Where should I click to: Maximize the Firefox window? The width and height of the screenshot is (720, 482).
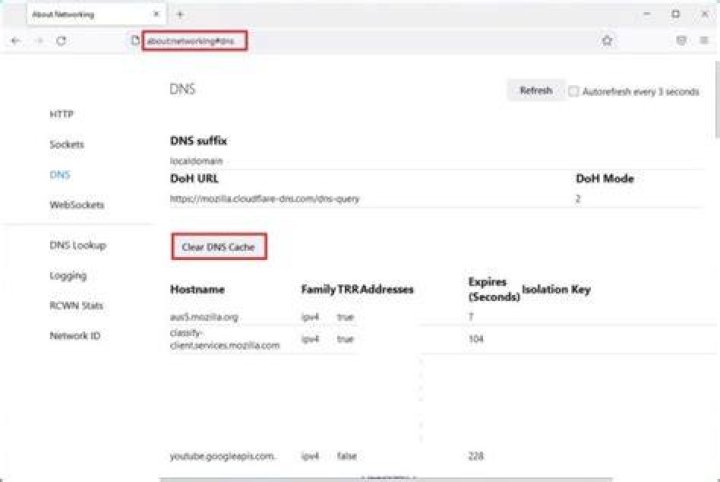coord(675,14)
